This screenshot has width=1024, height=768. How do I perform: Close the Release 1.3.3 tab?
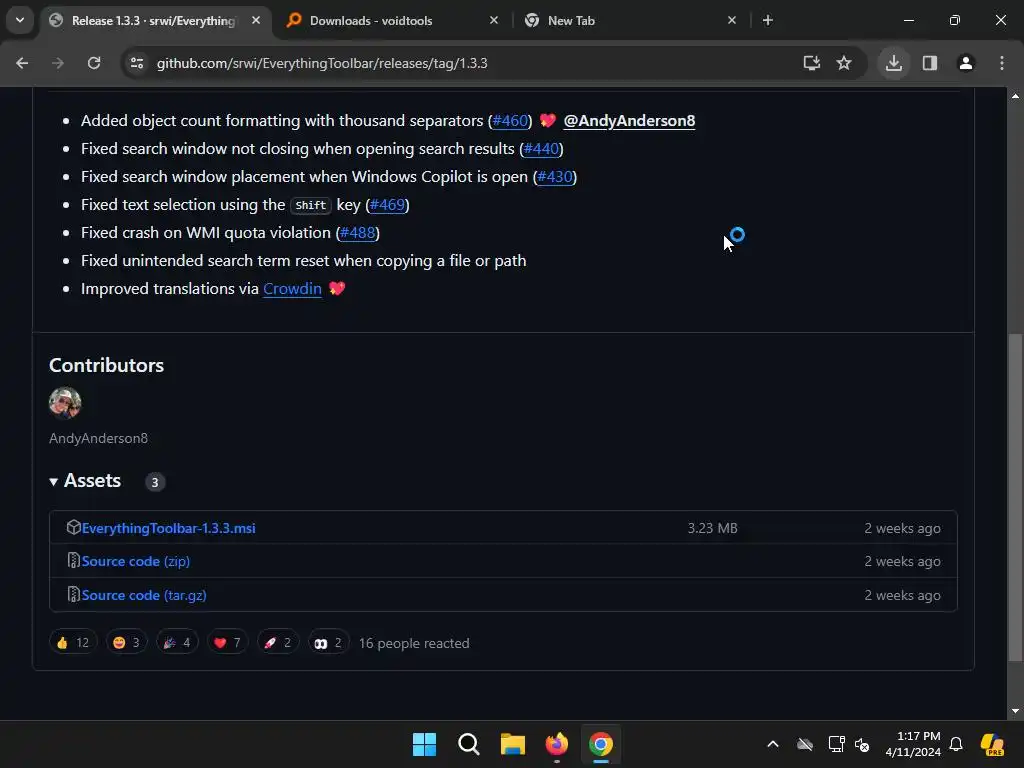point(256,20)
